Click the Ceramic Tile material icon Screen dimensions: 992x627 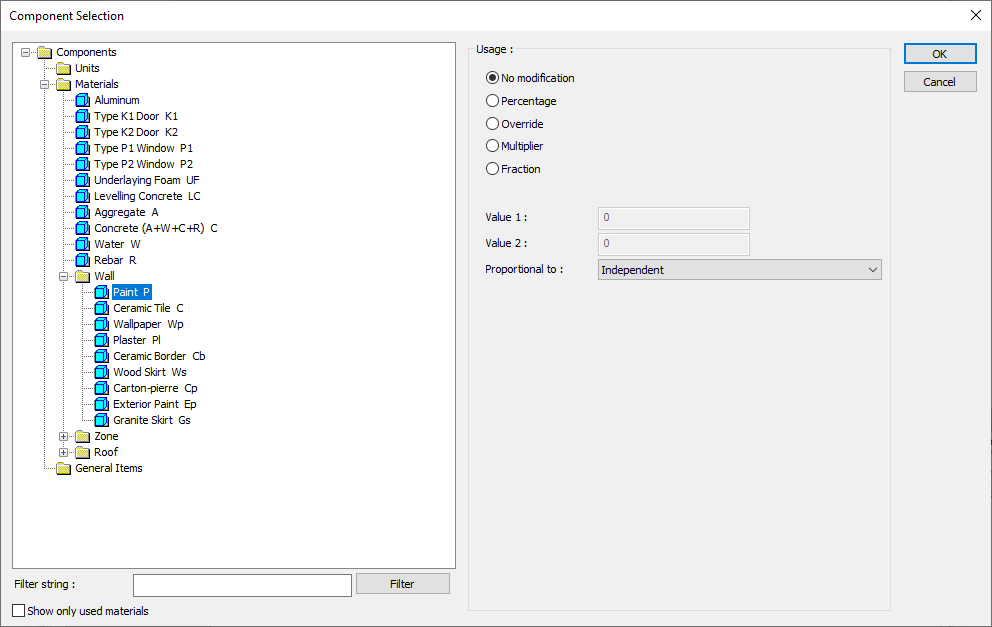pyautogui.click(x=101, y=308)
